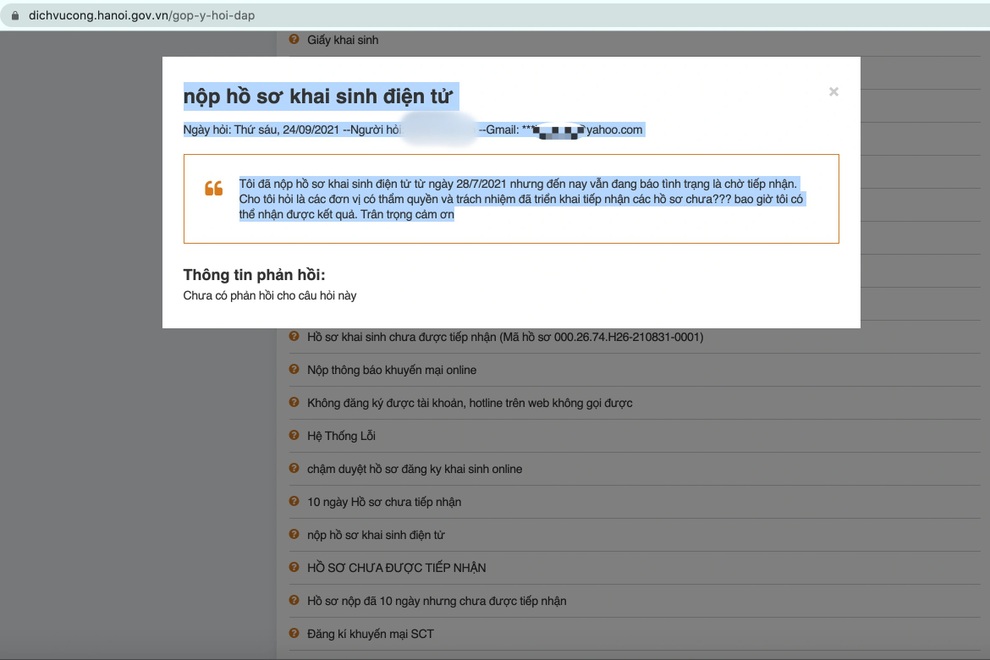This screenshot has width=990, height=660.
Task: Click the 'Thông tin phản hồi:' heading
Action: pos(254,275)
